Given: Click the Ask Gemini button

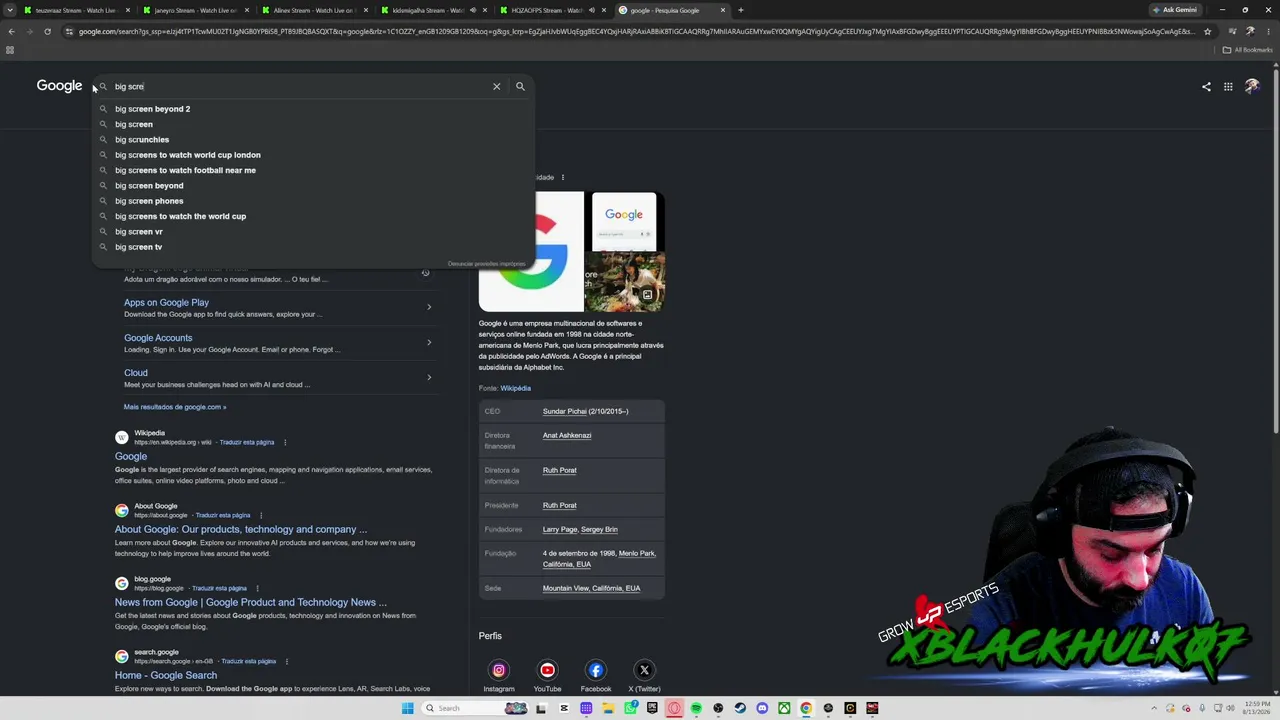Looking at the screenshot, I should pos(1174,10).
